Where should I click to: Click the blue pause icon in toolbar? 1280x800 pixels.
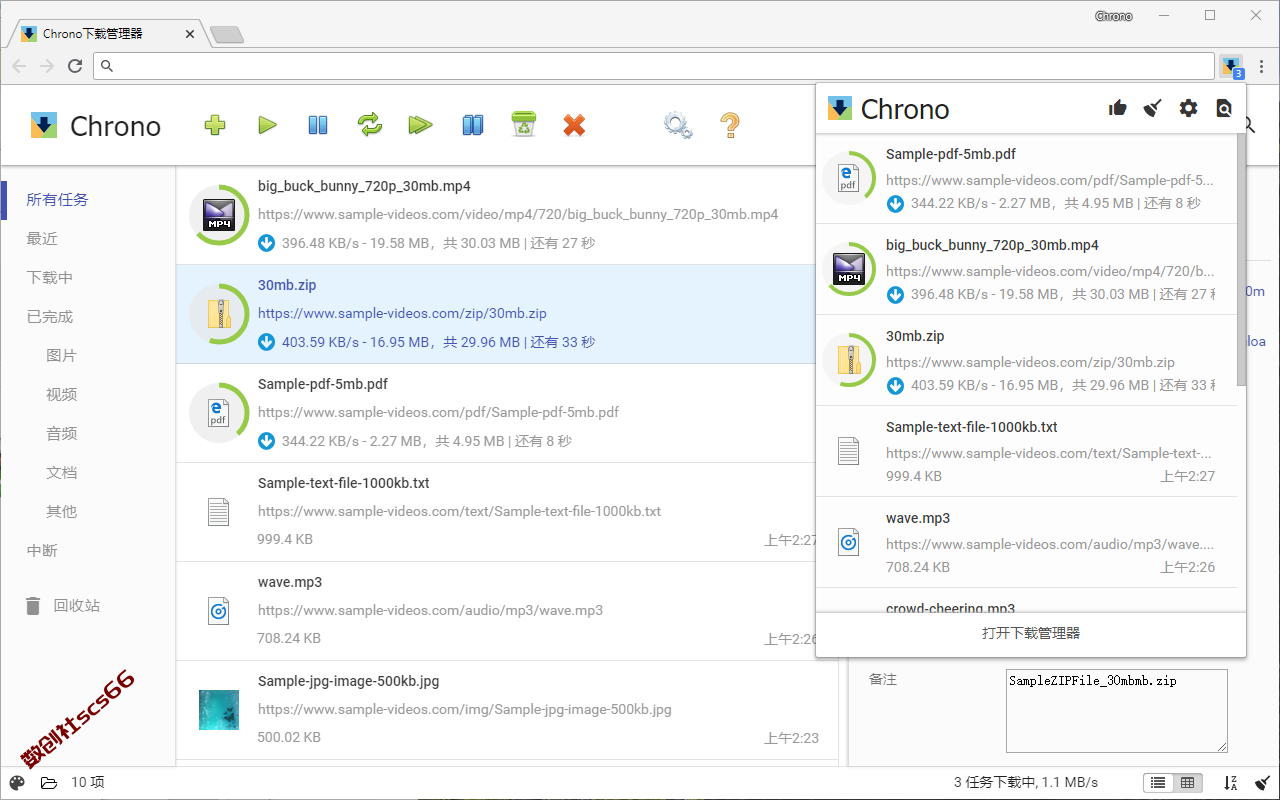pyautogui.click(x=318, y=125)
